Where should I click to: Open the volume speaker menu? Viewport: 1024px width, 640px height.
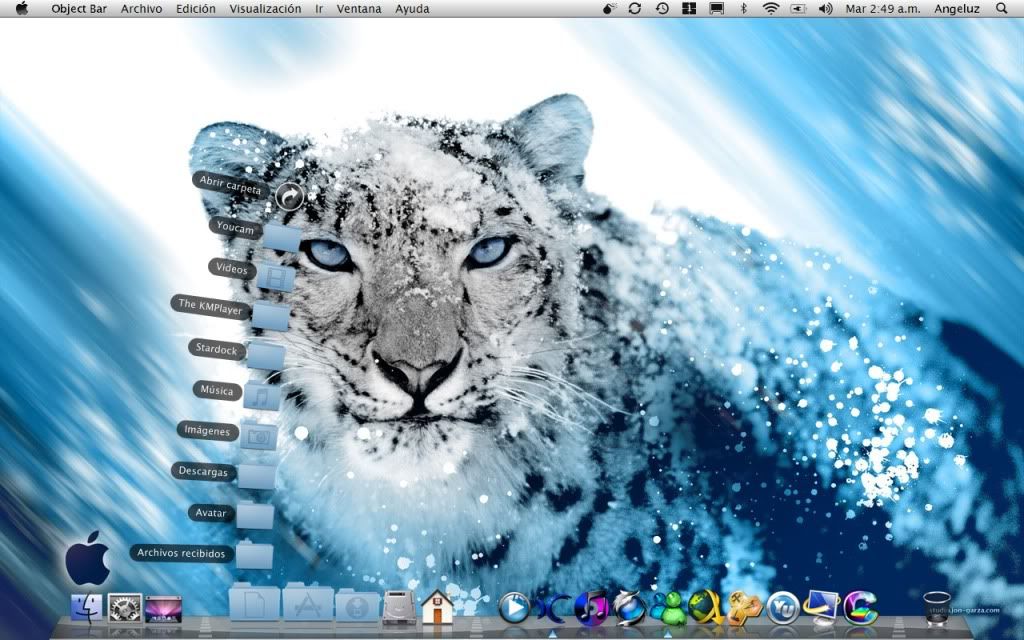point(825,8)
